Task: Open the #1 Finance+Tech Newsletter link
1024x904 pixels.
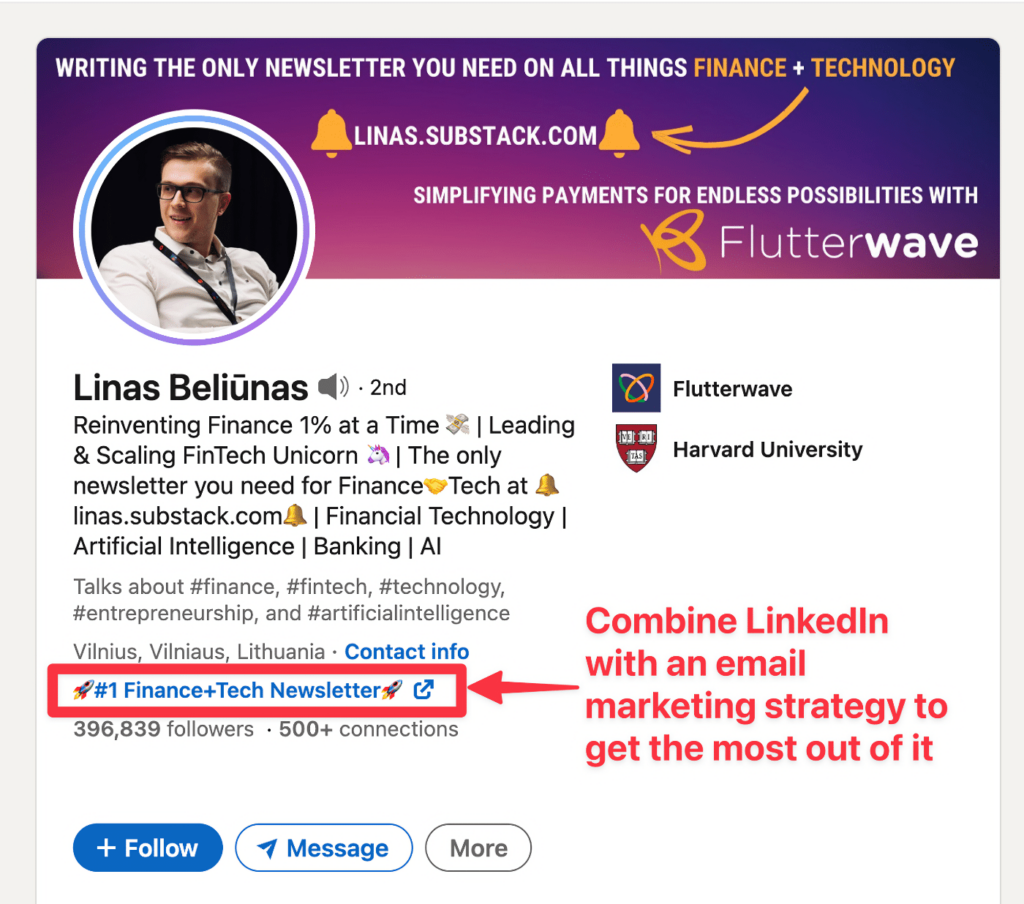Action: tap(238, 689)
